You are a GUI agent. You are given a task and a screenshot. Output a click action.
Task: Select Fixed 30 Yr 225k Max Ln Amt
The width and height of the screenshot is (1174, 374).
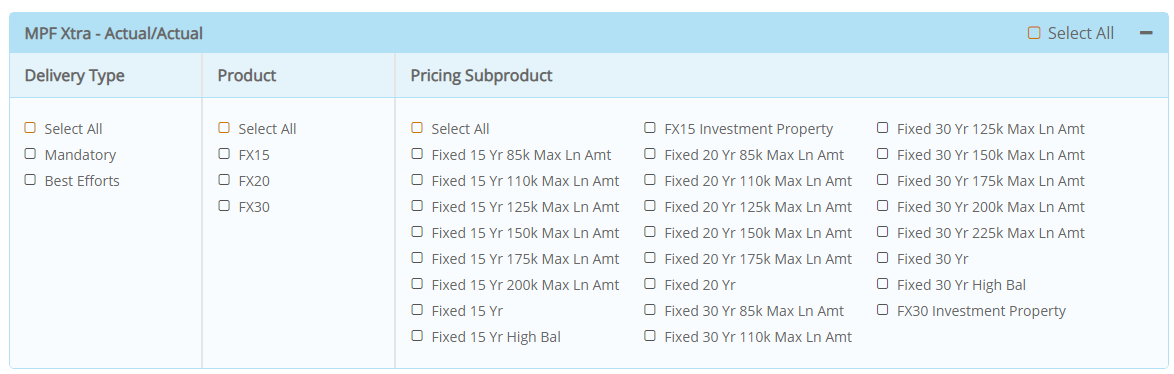click(x=883, y=232)
